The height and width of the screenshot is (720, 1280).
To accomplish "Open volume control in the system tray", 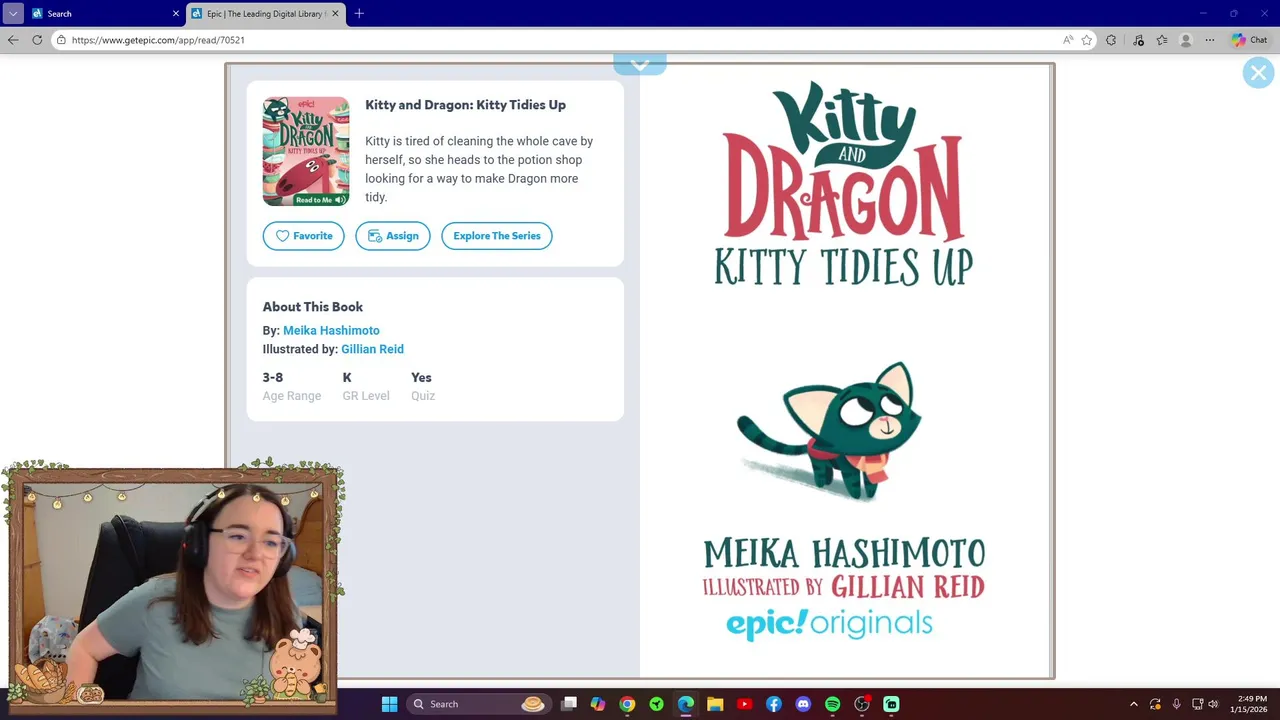I will click(x=1213, y=704).
